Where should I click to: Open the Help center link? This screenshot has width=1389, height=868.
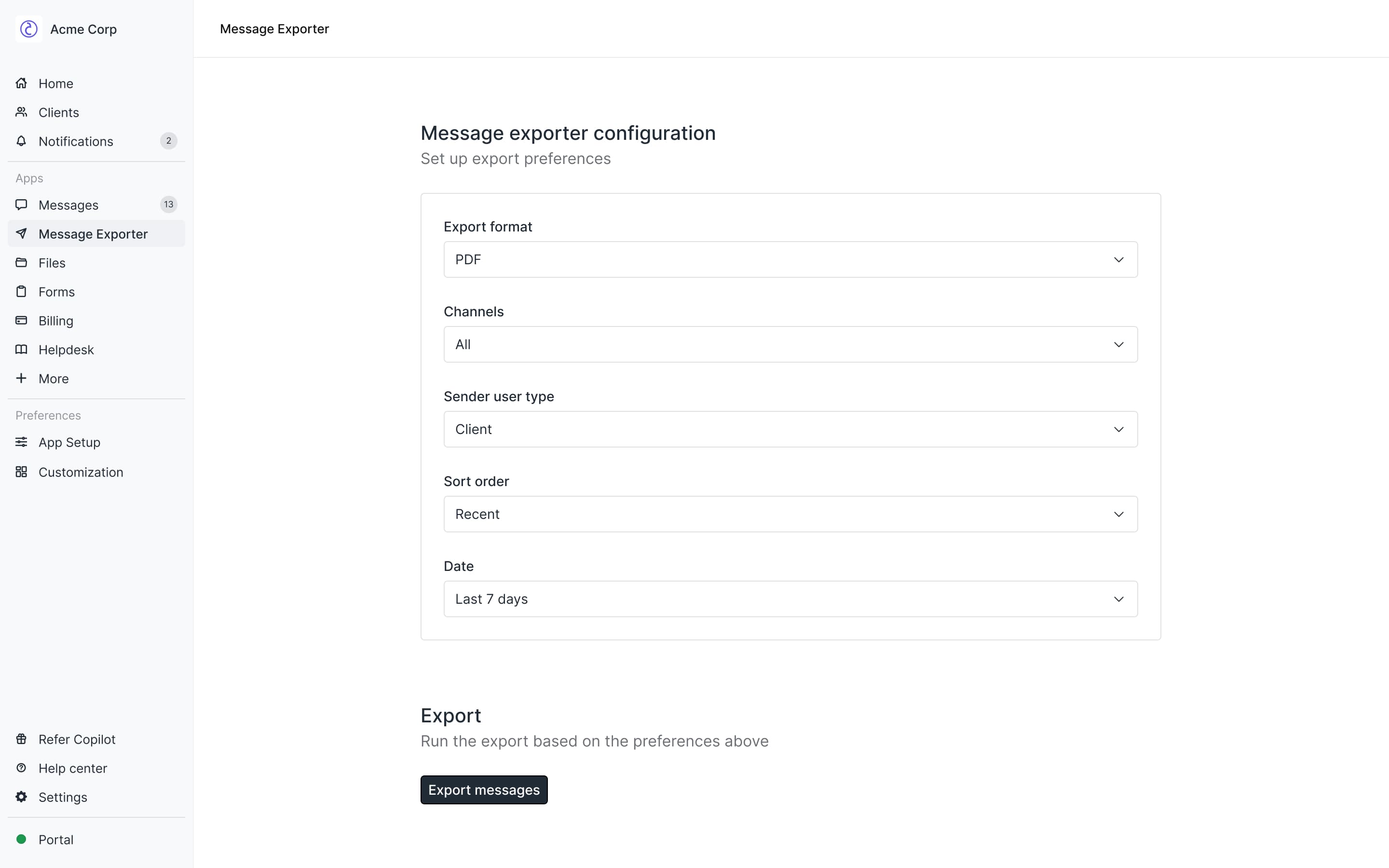pyautogui.click(x=72, y=768)
